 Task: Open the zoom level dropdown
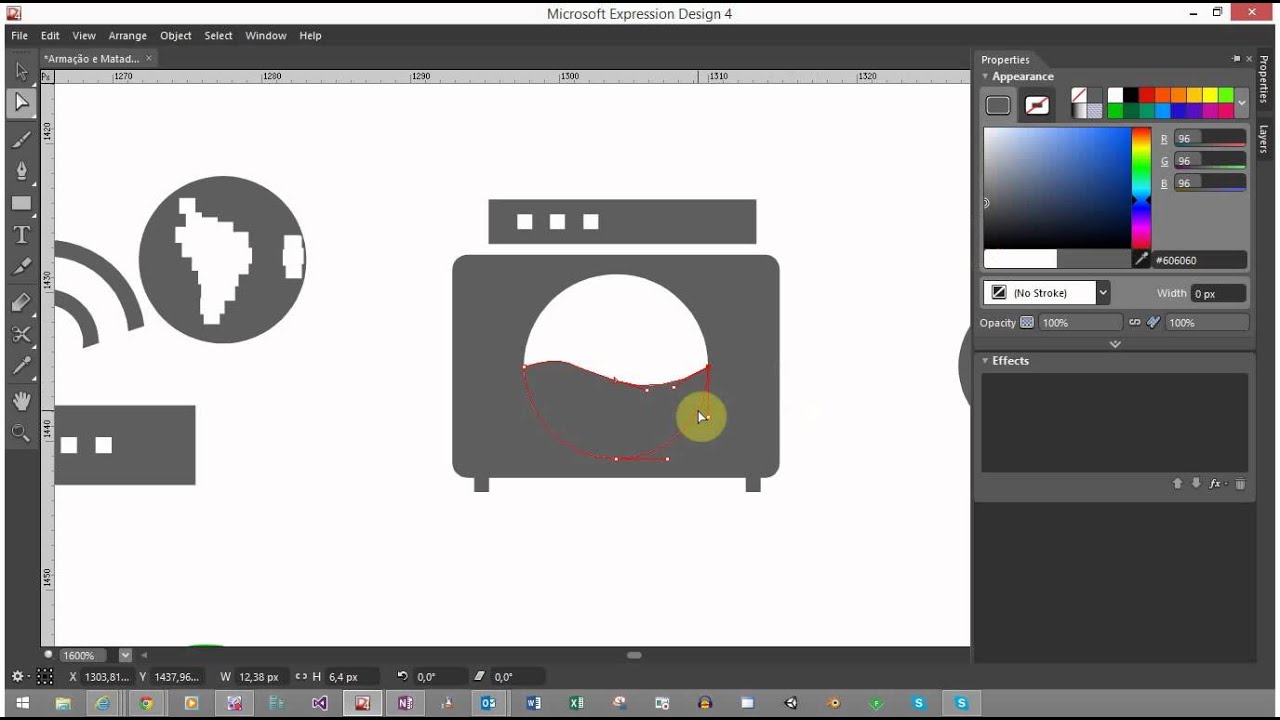(x=125, y=656)
